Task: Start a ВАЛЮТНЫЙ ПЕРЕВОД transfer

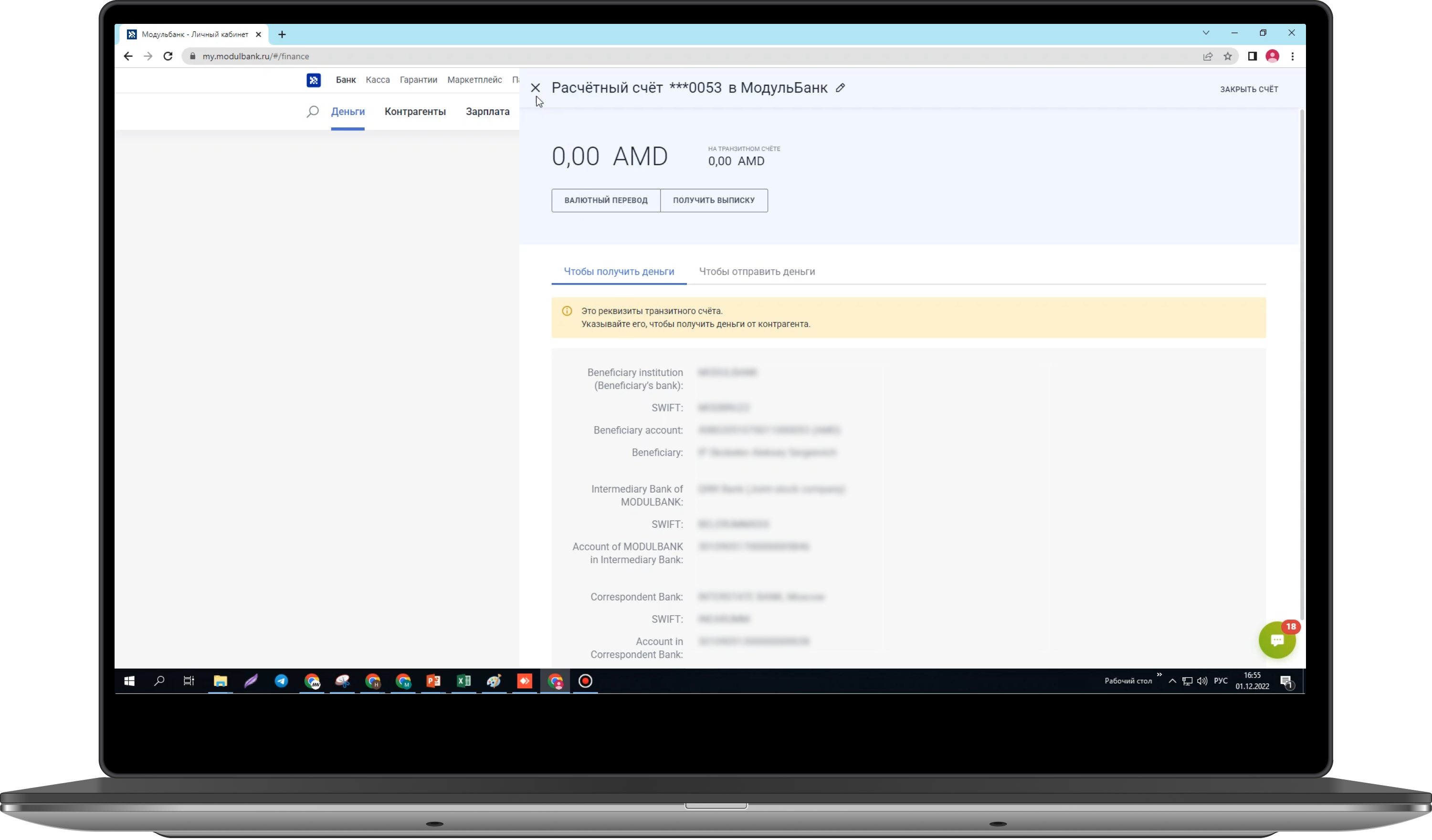Action: (606, 200)
